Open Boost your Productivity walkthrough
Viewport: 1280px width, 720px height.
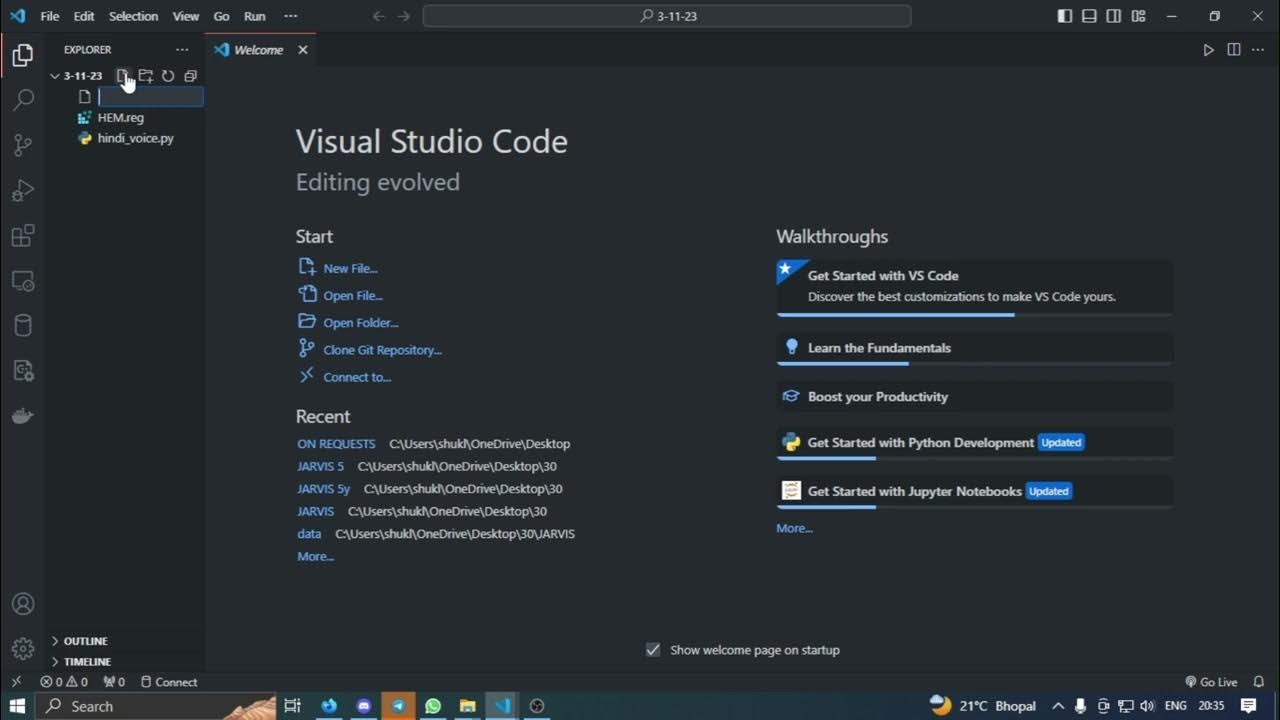[974, 397]
